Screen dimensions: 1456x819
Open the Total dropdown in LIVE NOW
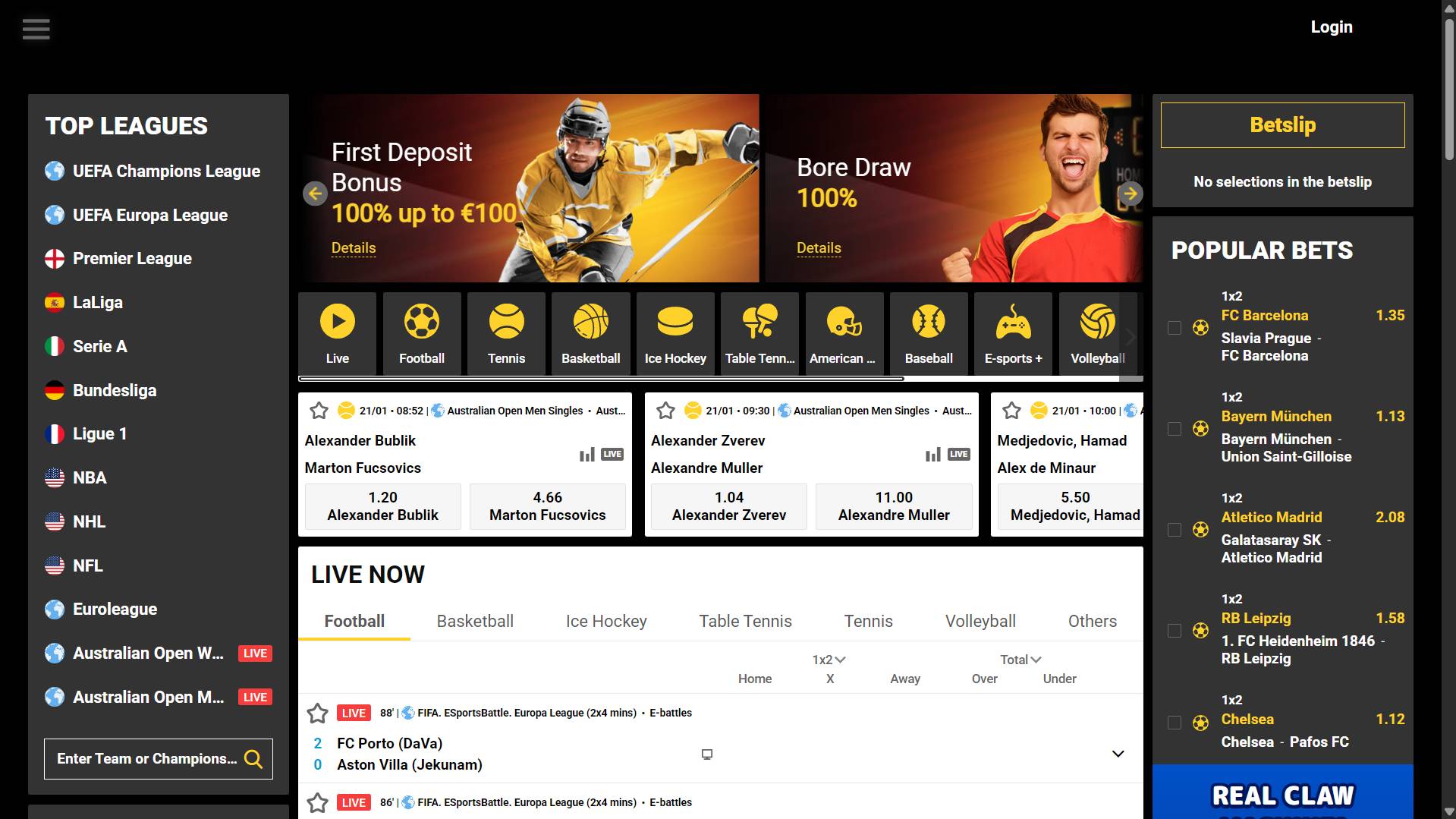(1020, 659)
